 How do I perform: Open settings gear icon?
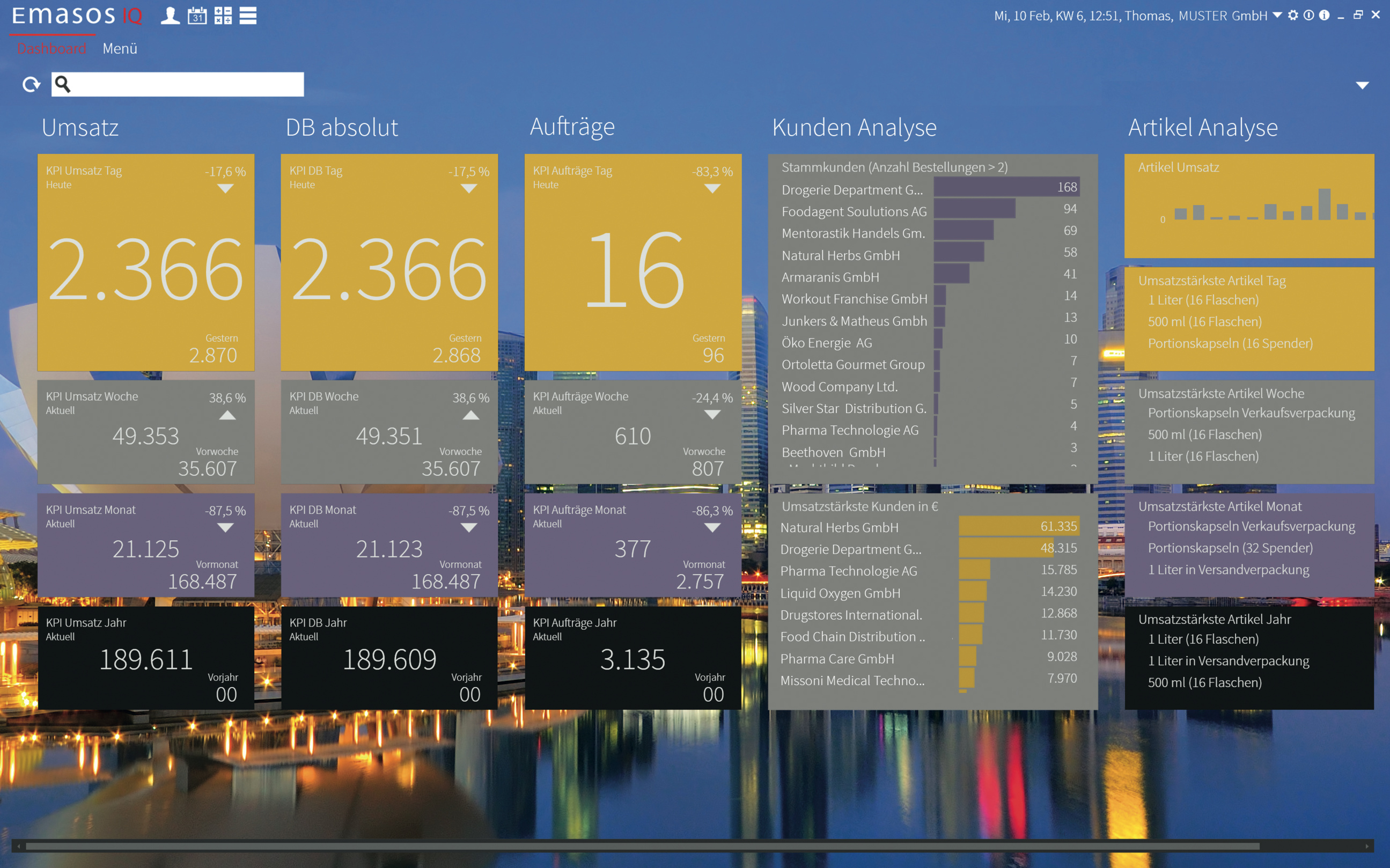(x=1292, y=16)
